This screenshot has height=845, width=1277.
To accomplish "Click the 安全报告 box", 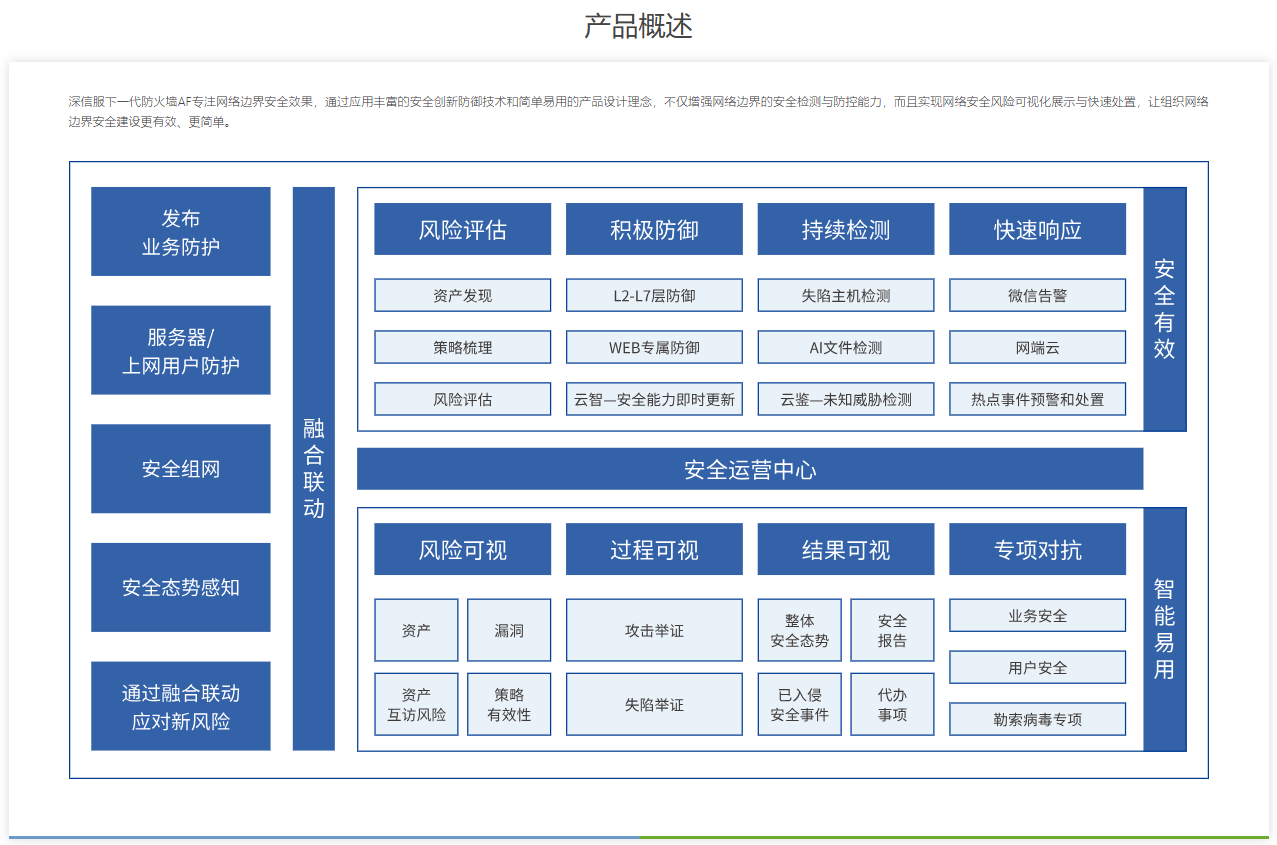I will coord(892,630).
